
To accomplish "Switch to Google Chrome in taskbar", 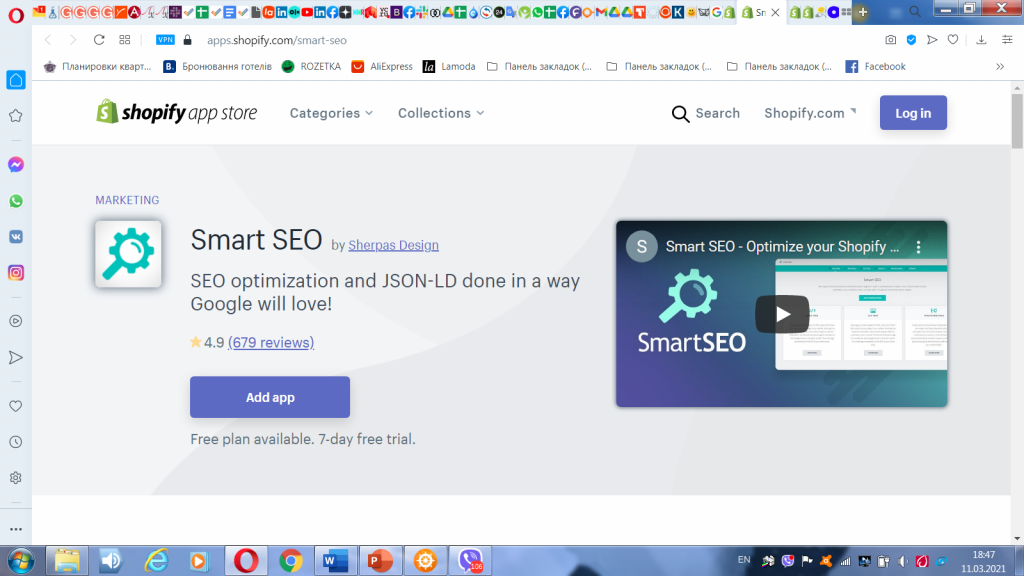I will [291, 561].
